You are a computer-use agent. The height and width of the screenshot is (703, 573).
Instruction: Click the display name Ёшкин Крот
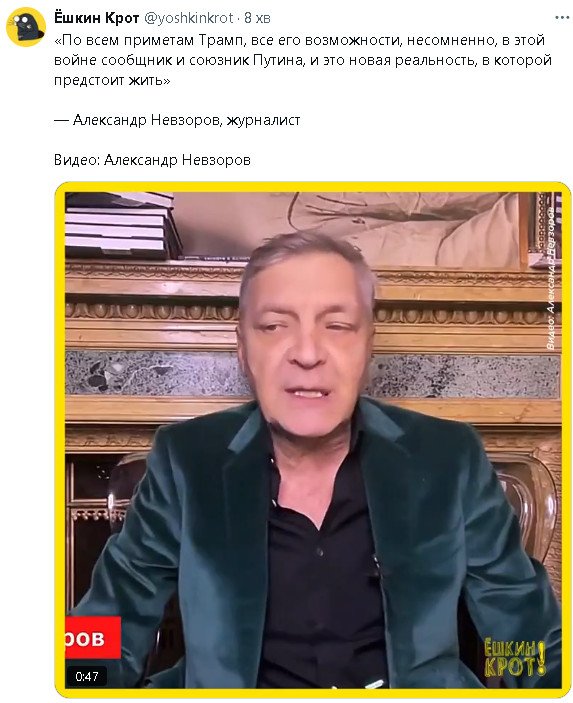[x=96, y=18]
